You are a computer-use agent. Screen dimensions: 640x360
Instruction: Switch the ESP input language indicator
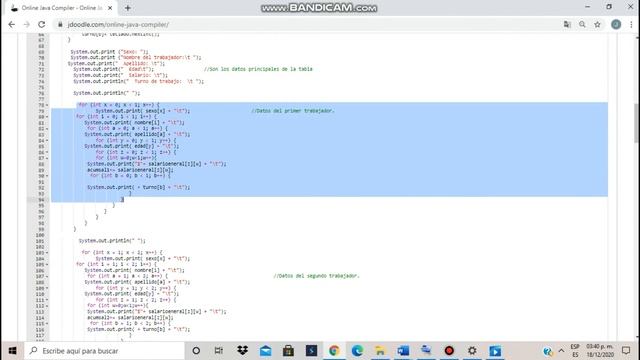tap(575, 351)
